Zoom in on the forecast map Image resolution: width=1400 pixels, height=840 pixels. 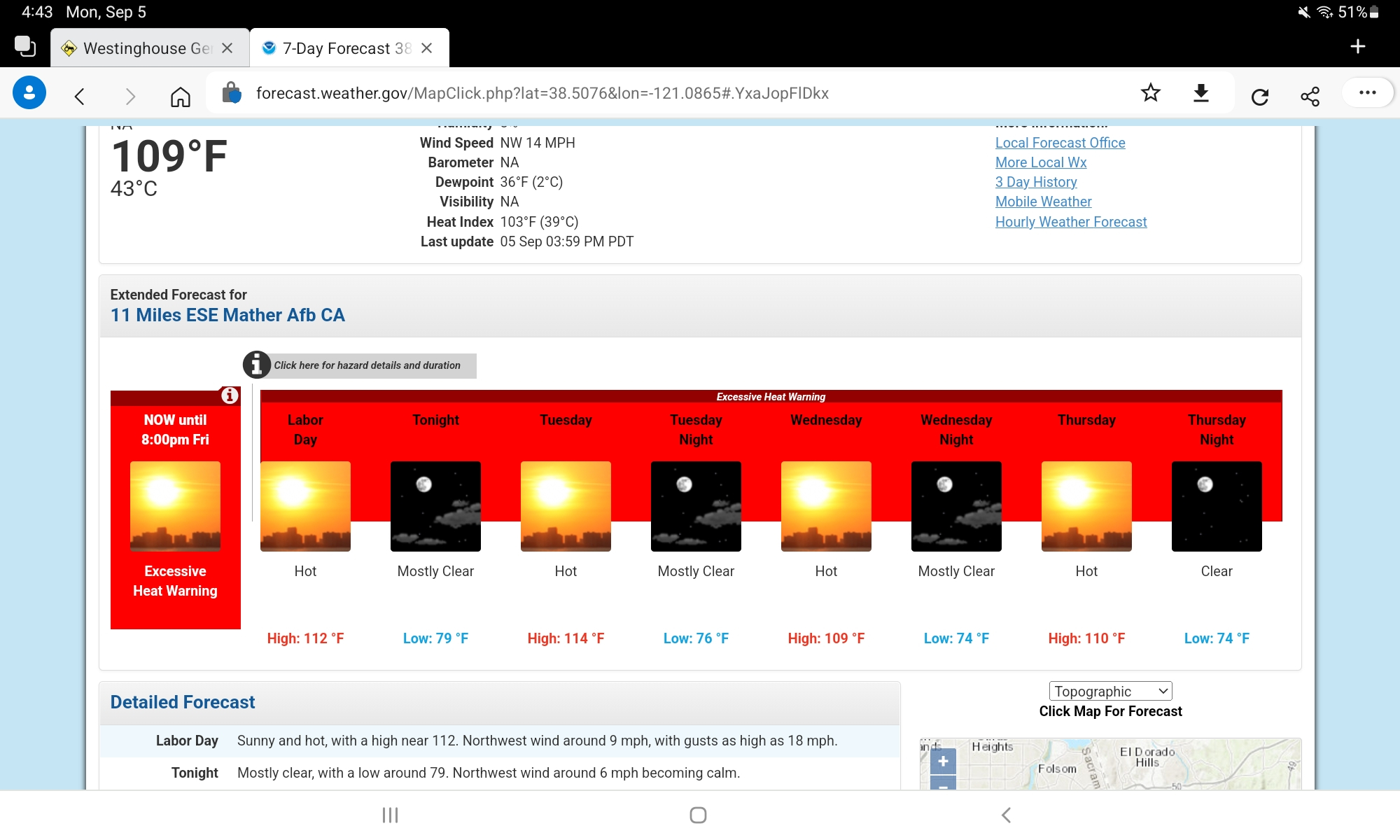(943, 761)
